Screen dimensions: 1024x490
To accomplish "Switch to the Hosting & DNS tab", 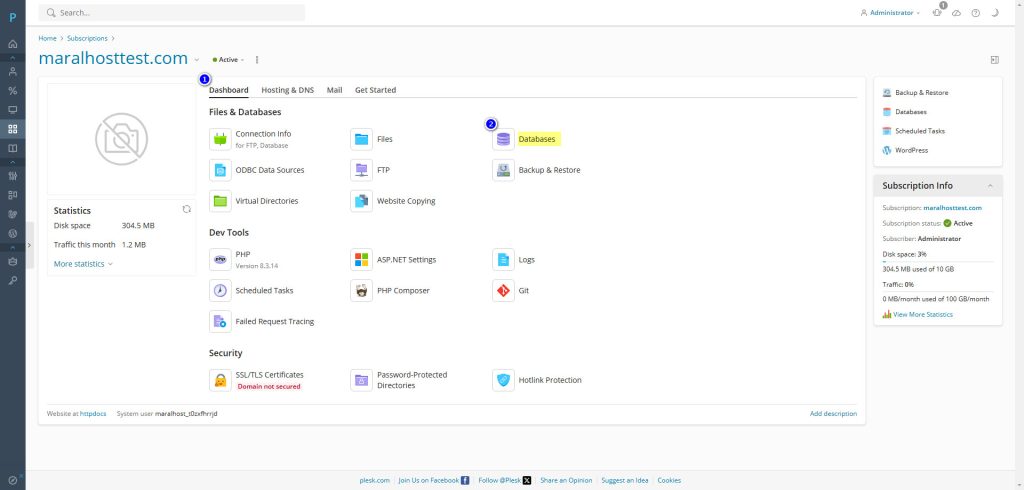I will 287,90.
